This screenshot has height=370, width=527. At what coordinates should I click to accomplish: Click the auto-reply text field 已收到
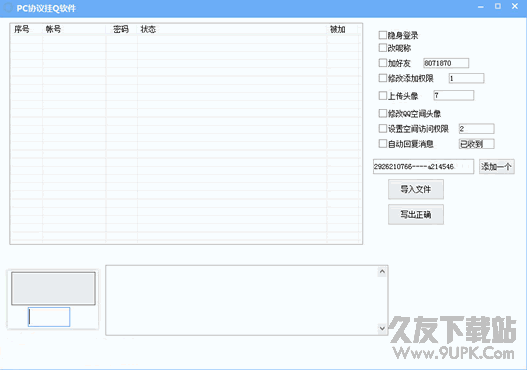point(476,144)
